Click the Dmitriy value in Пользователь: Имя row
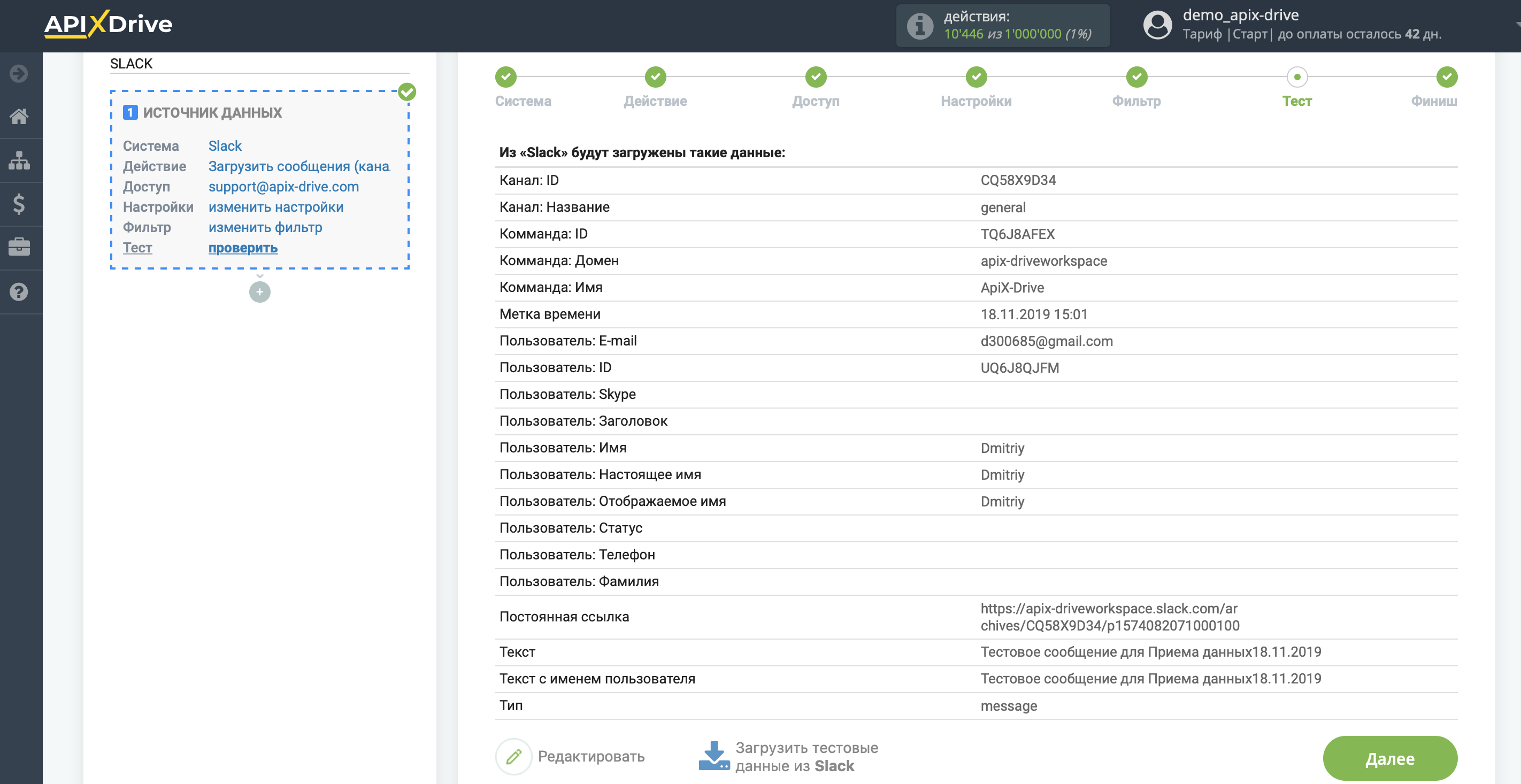The image size is (1521, 784). pyautogui.click(x=1002, y=448)
